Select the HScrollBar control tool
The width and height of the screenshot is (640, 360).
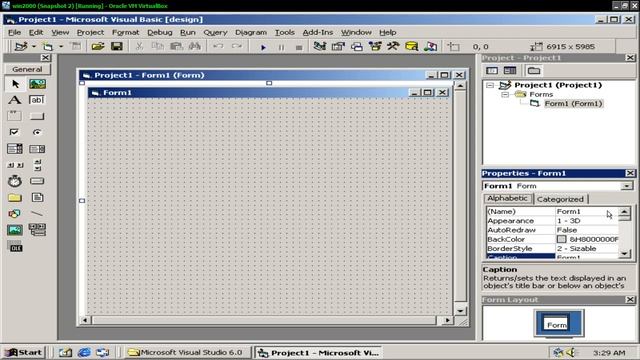click(x=15, y=165)
